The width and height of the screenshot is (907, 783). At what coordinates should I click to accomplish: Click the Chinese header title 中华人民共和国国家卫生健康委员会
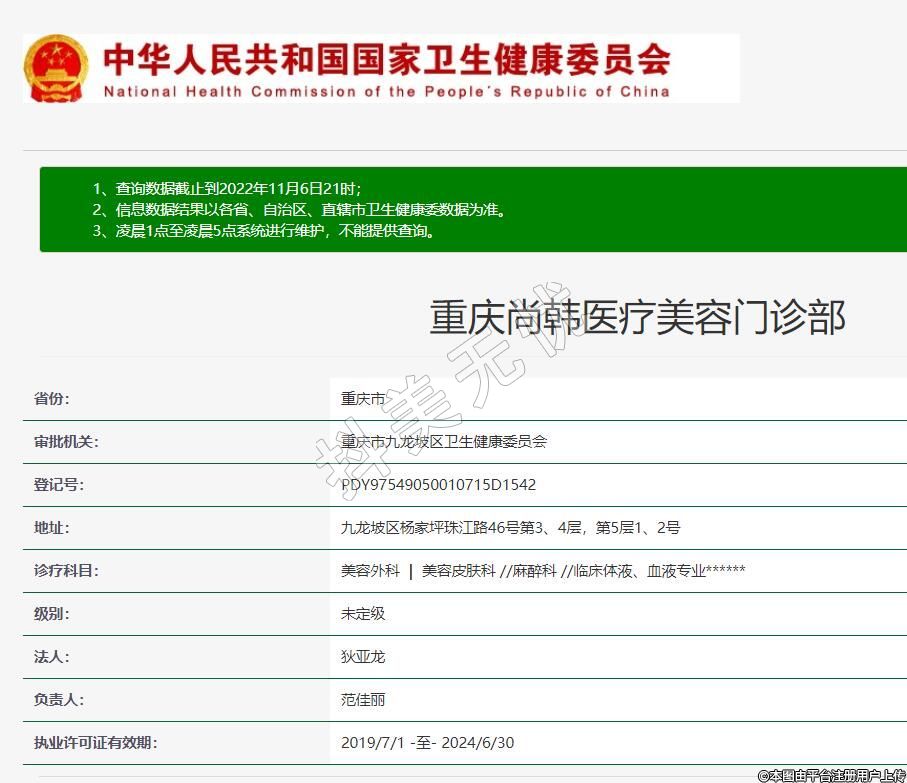[x=386, y=58]
